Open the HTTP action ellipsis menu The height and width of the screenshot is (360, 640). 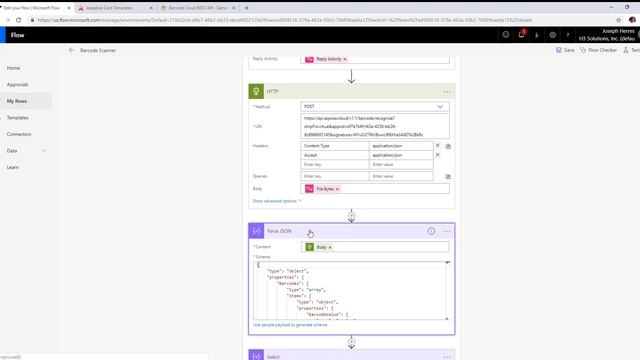(x=447, y=92)
